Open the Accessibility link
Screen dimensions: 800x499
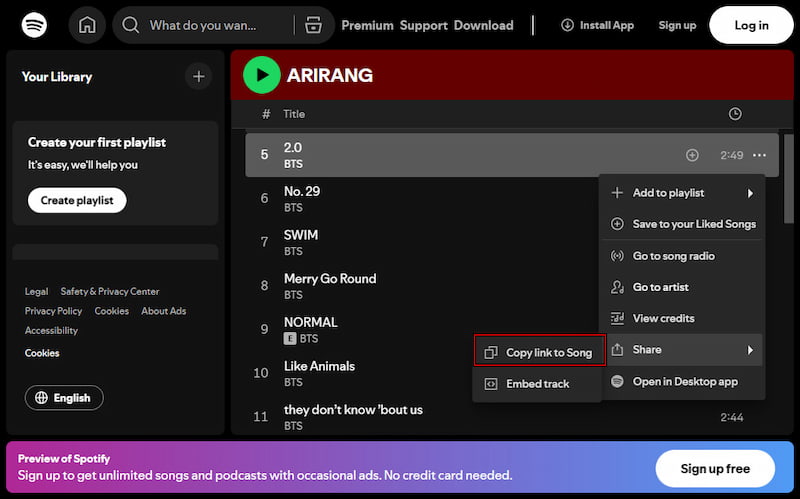pyautogui.click(x=51, y=330)
